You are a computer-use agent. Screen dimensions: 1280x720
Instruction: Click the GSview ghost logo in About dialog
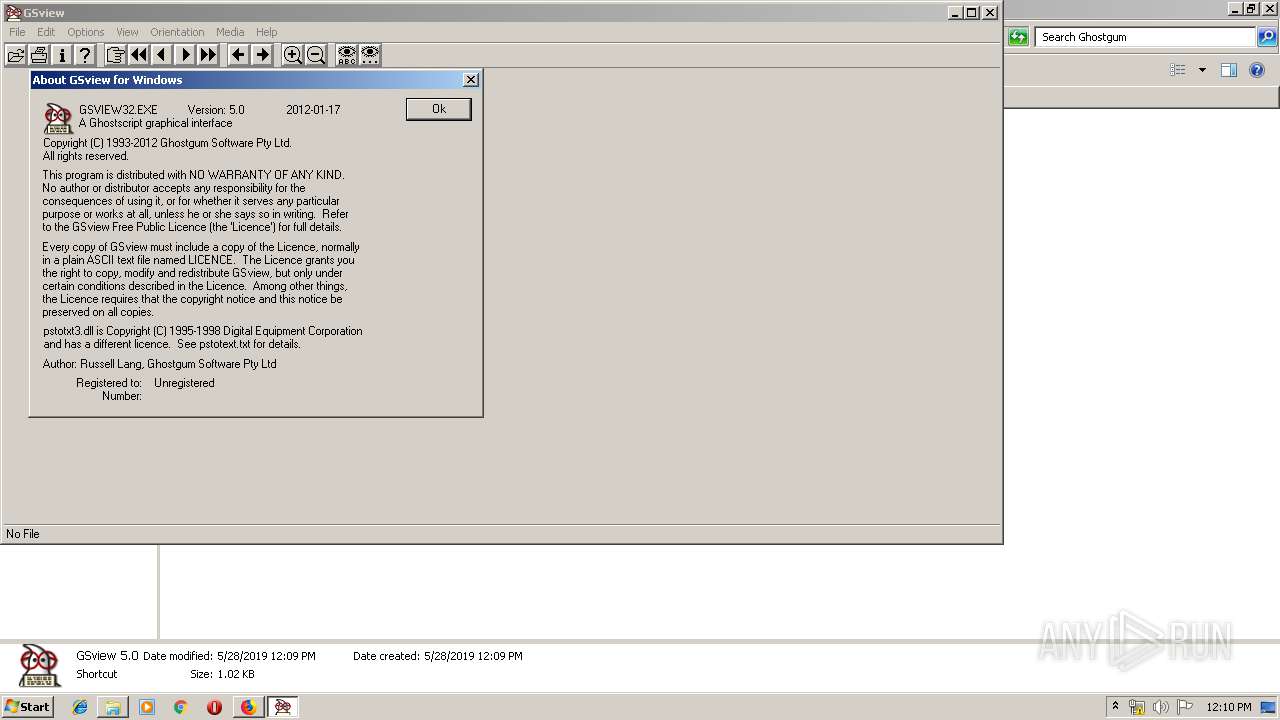click(x=59, y=118)
